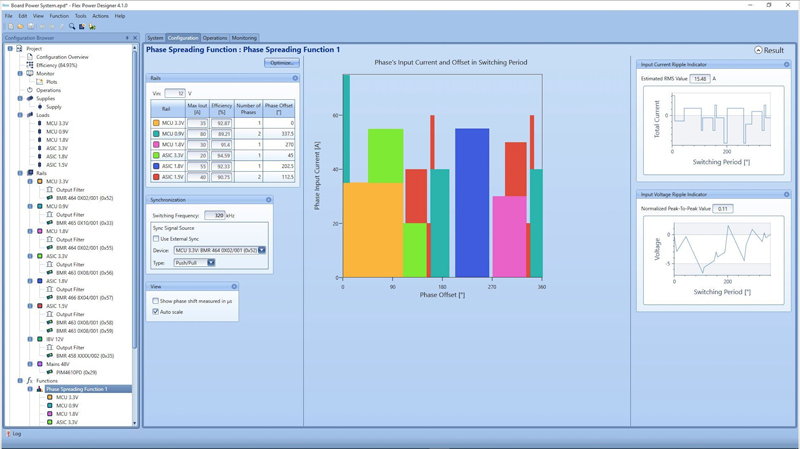This screenshot has width=800, height=449.
Task: Click the Optimize button
Action: (281, 63)
